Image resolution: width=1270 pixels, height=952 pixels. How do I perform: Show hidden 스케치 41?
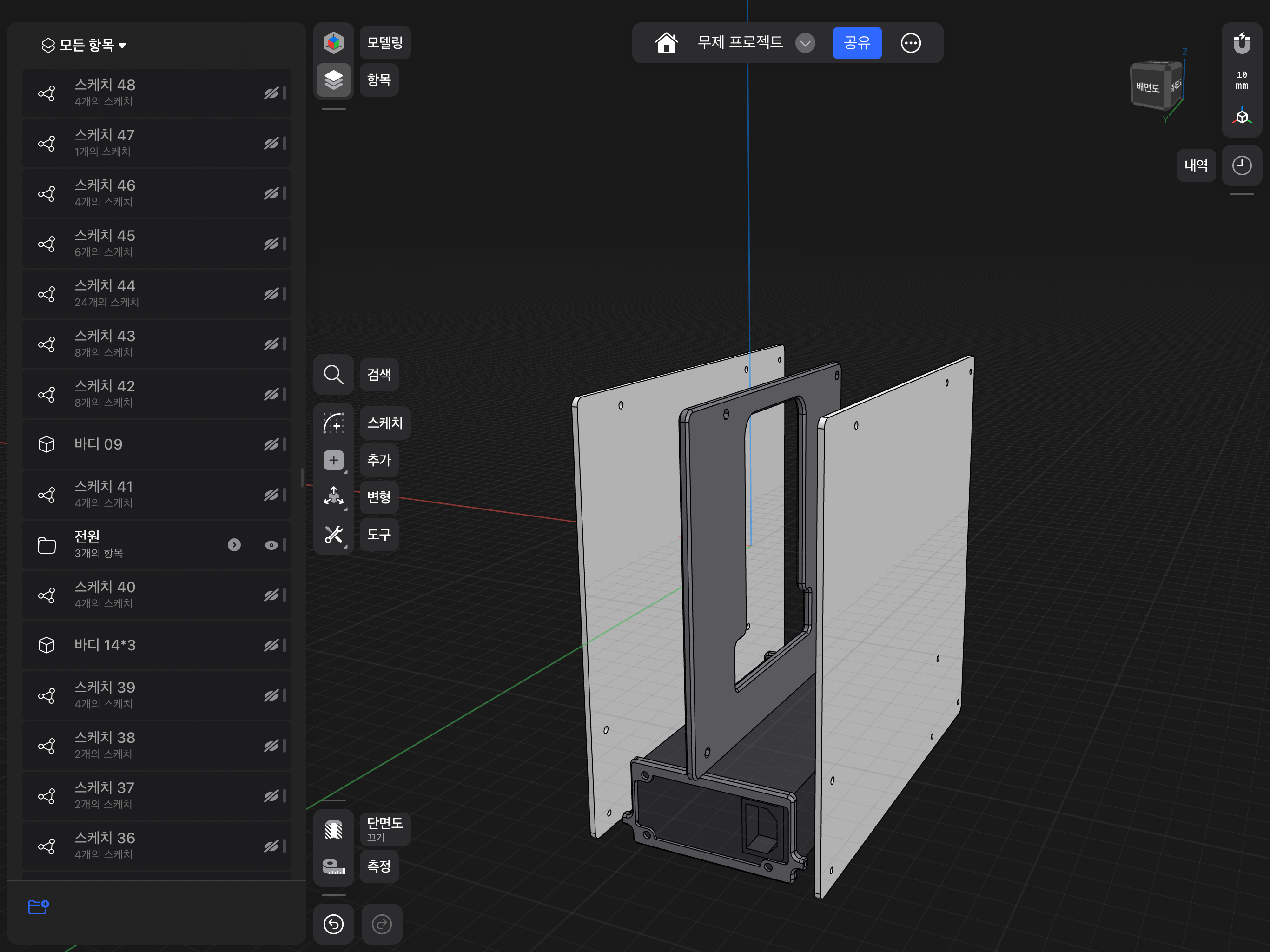pos(271,495)
